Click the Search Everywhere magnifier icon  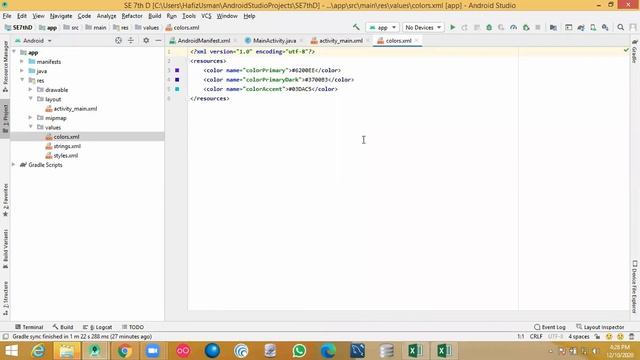point(620,27)
